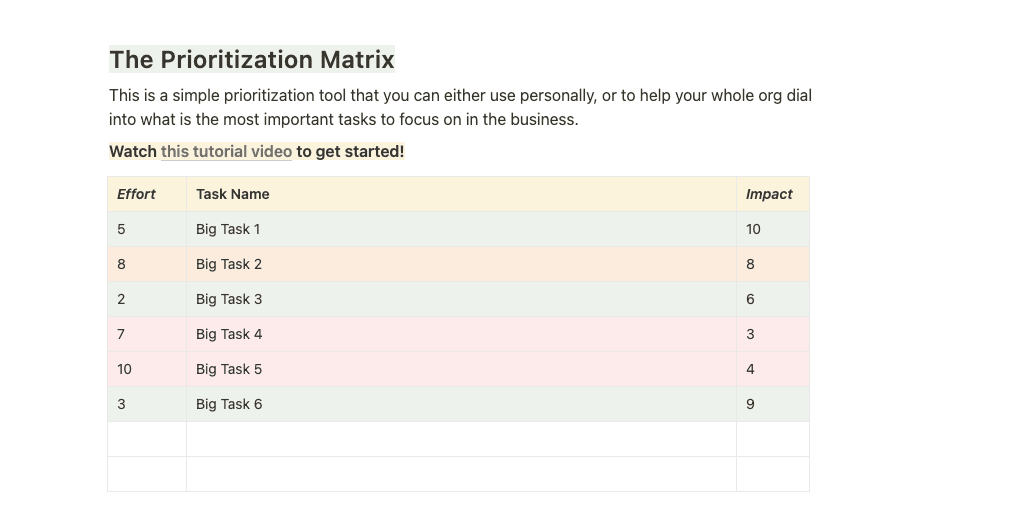Click impact value 3 for Big Task 4
This screenshot has height=517, width=1024.
tap(751, 334)
